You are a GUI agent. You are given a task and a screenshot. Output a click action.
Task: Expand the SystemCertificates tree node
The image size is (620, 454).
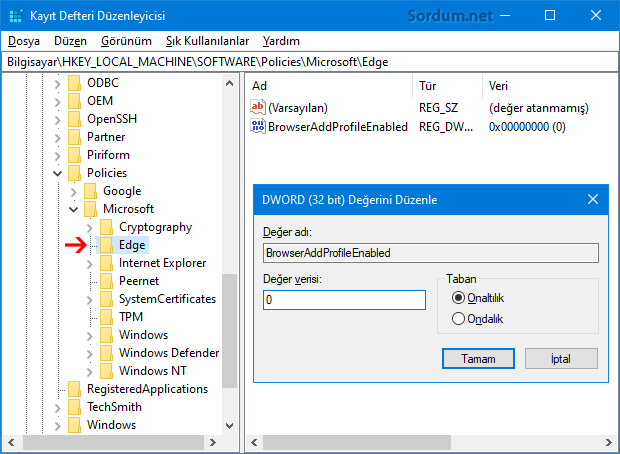pyautogui.click(x=90, y=300)
